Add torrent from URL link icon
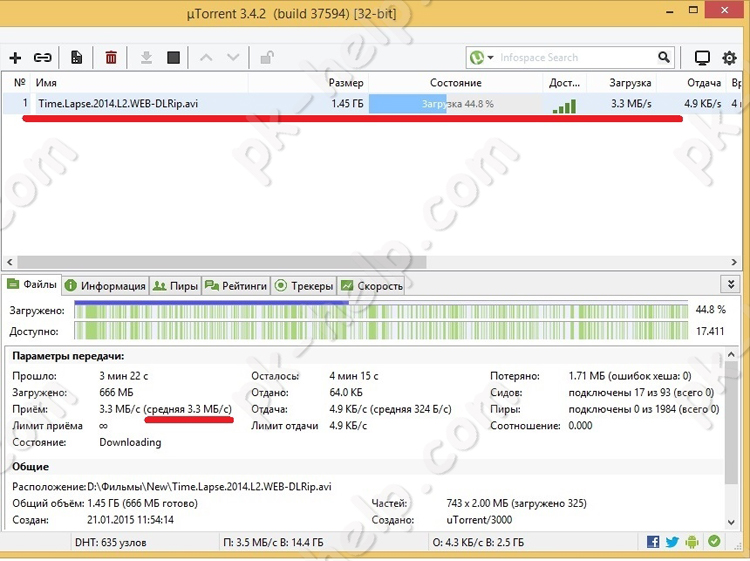 tap(43, 58)
